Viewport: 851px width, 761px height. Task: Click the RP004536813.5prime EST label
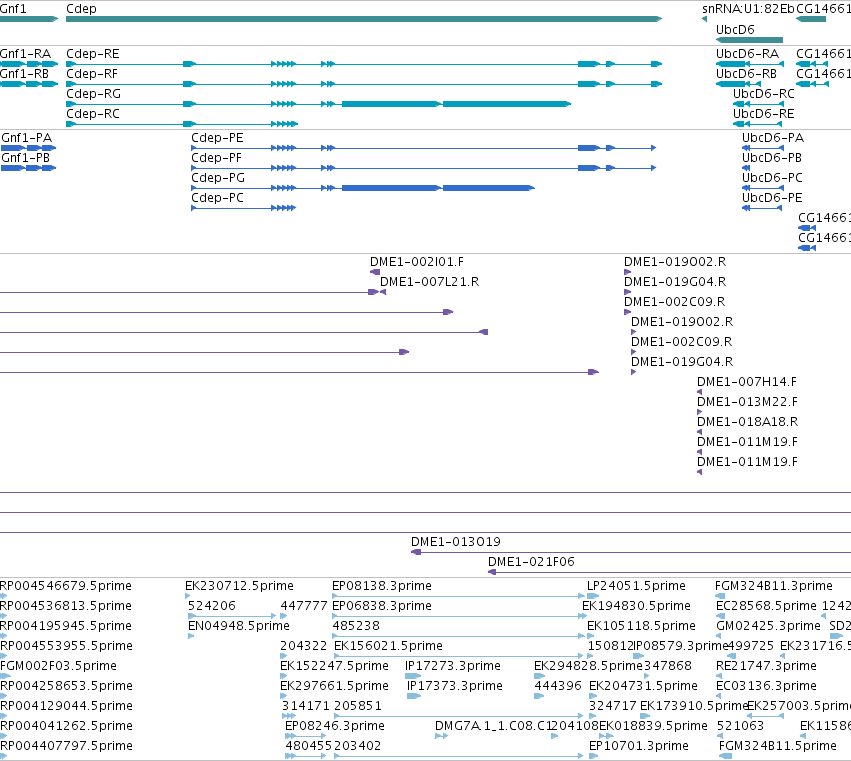(x=66, y=606)
